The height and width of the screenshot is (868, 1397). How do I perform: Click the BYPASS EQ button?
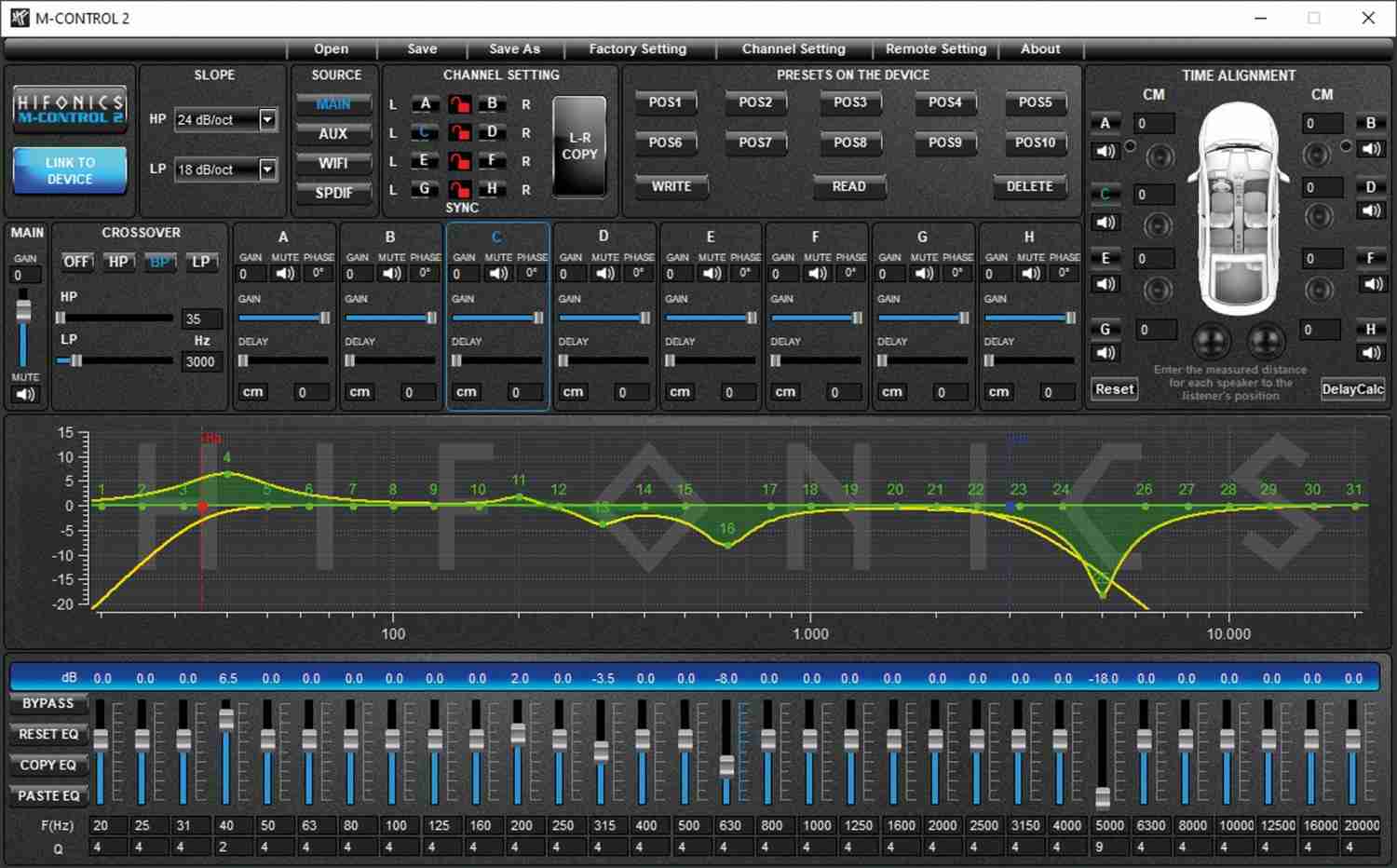point(48,703)
